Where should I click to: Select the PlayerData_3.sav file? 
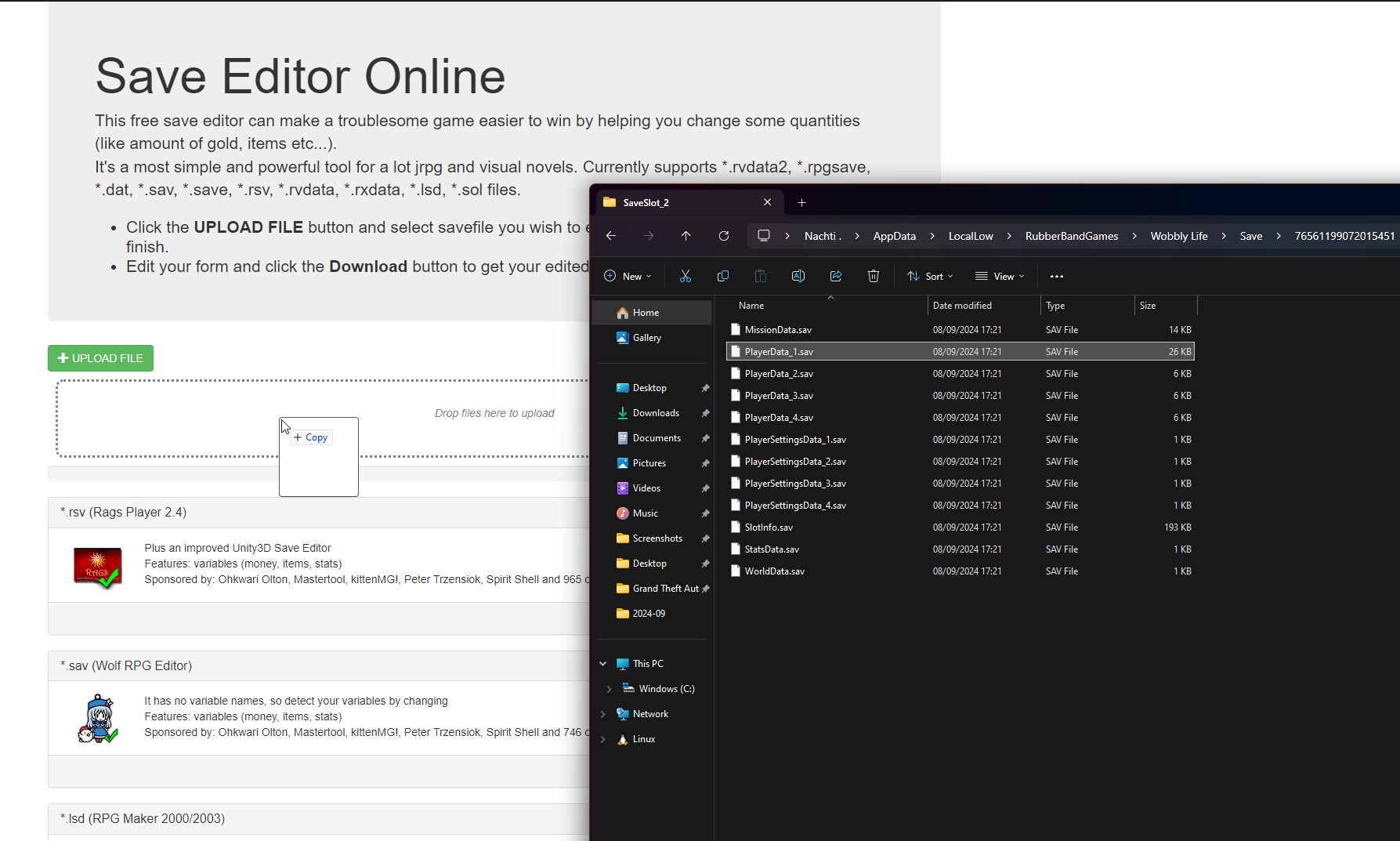pos(960,396)
